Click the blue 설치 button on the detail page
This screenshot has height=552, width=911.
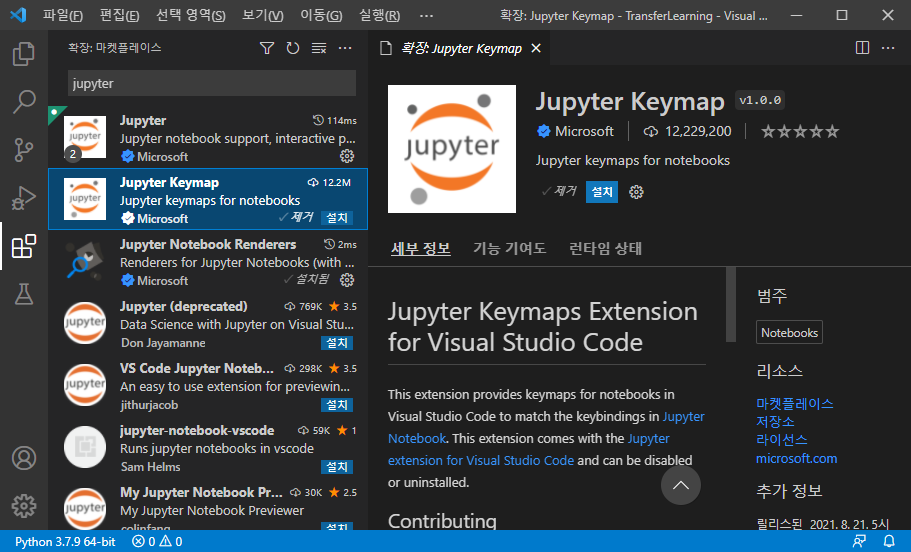coord(602,192)
